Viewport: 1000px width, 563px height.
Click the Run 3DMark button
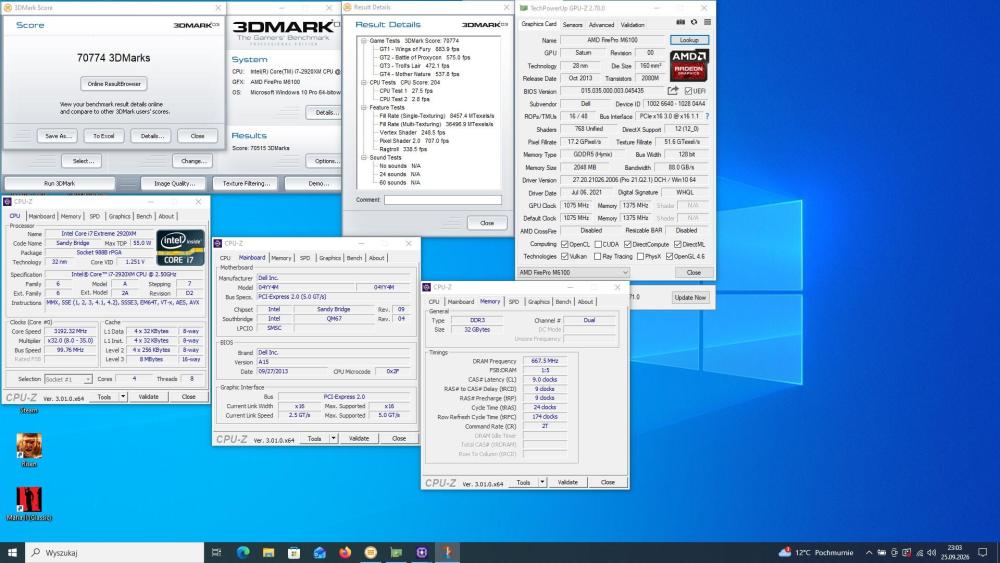point(59,184)
